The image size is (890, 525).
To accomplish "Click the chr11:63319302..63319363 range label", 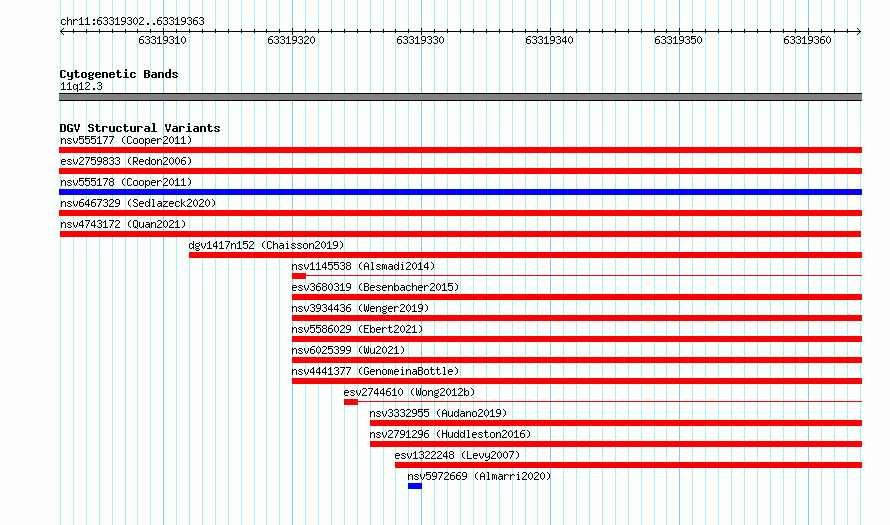I will [132, 22].
